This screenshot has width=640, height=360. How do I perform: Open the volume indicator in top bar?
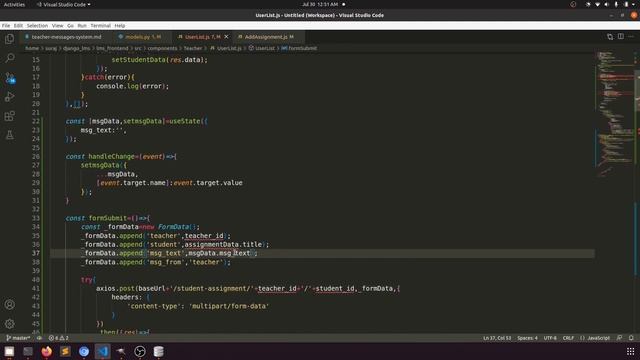pos(607,4)
